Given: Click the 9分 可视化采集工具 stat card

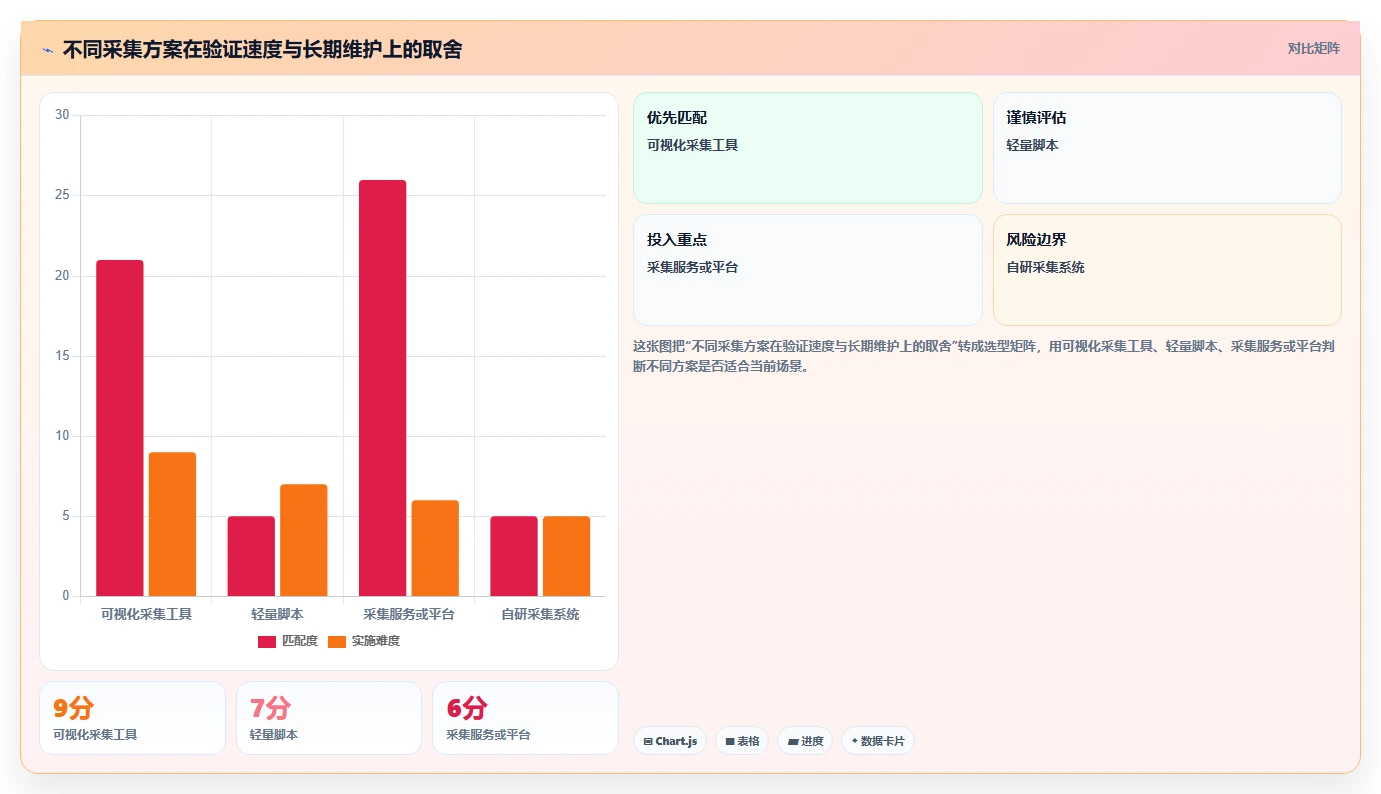Looking at the screenshot, I should pos(132,718).
